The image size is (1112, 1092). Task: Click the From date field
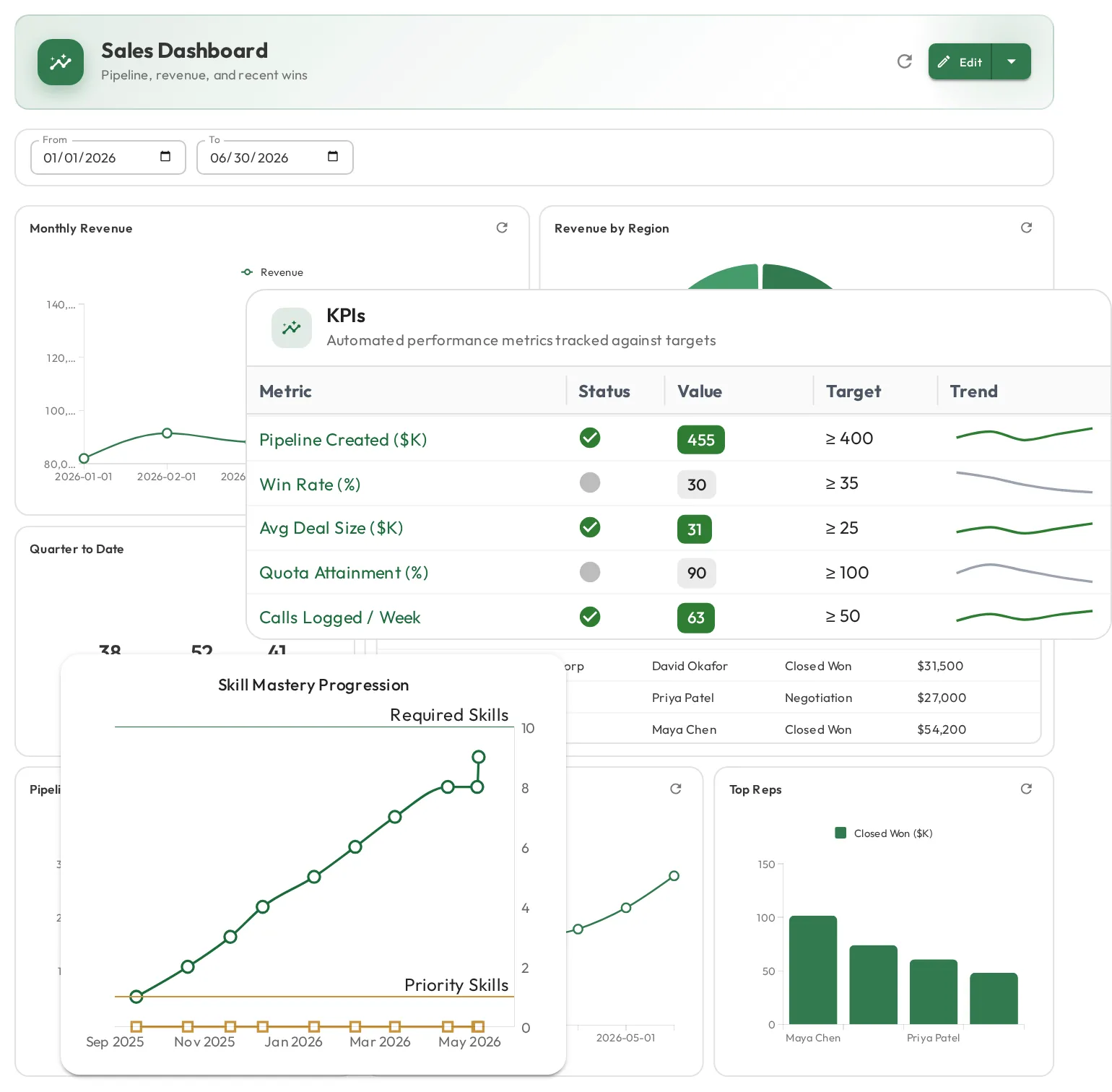(x=108, y=157)
